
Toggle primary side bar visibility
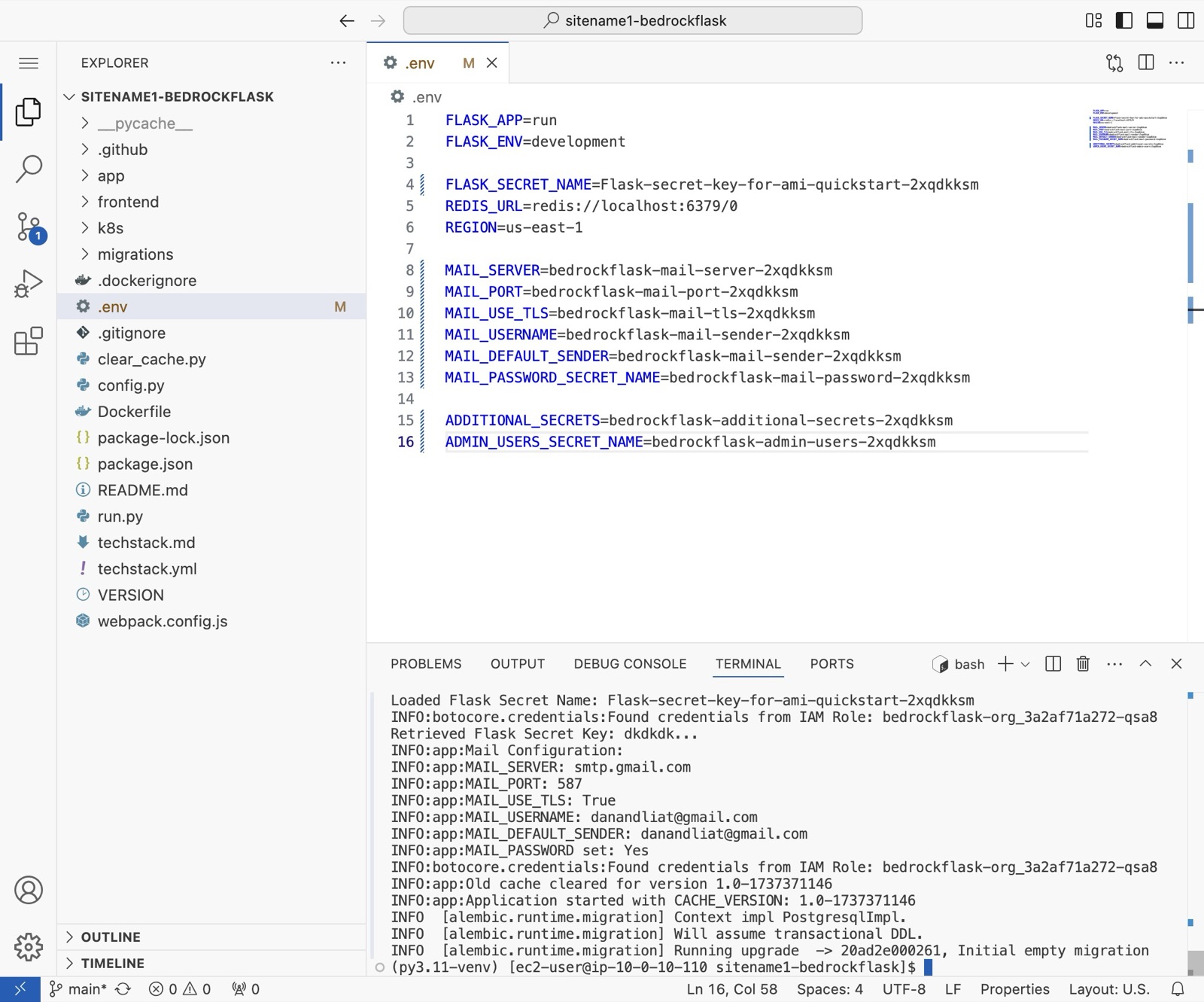pyautogui.click(x=1124, y=20)
